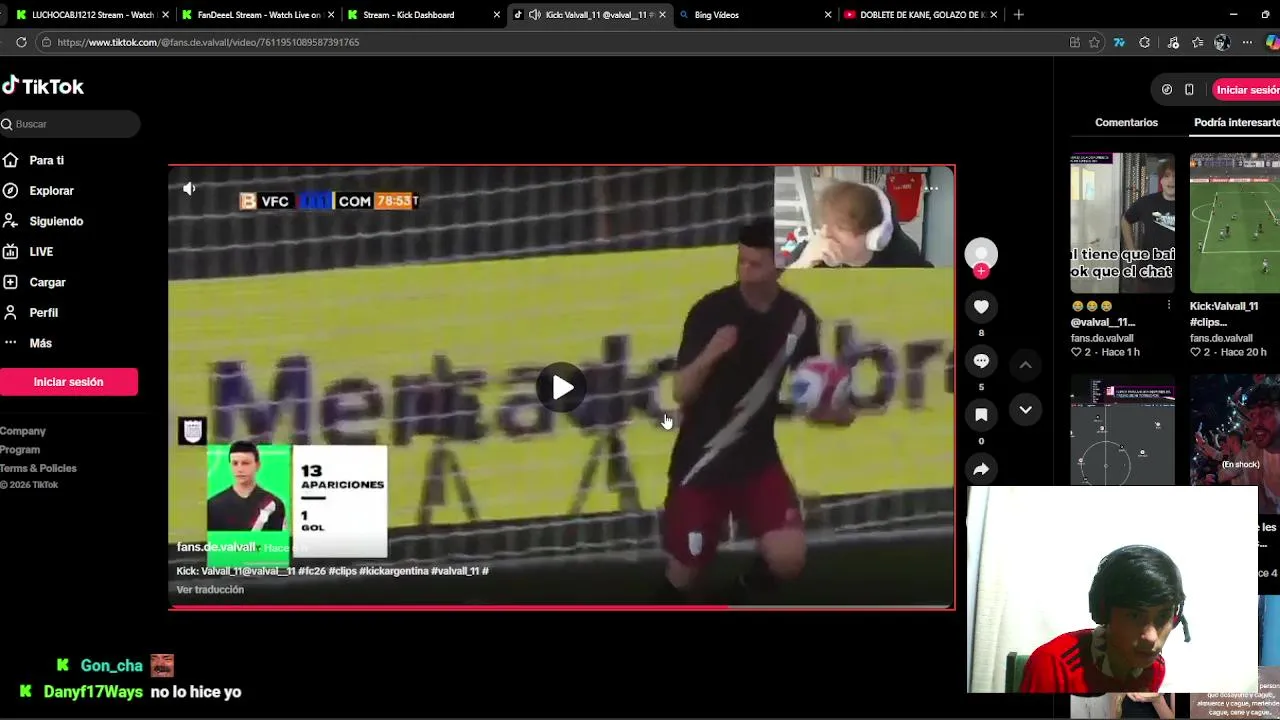Screen dimensions: 1280x720
Task: Open the video's three-dot options menu
Action: [931, 188]
